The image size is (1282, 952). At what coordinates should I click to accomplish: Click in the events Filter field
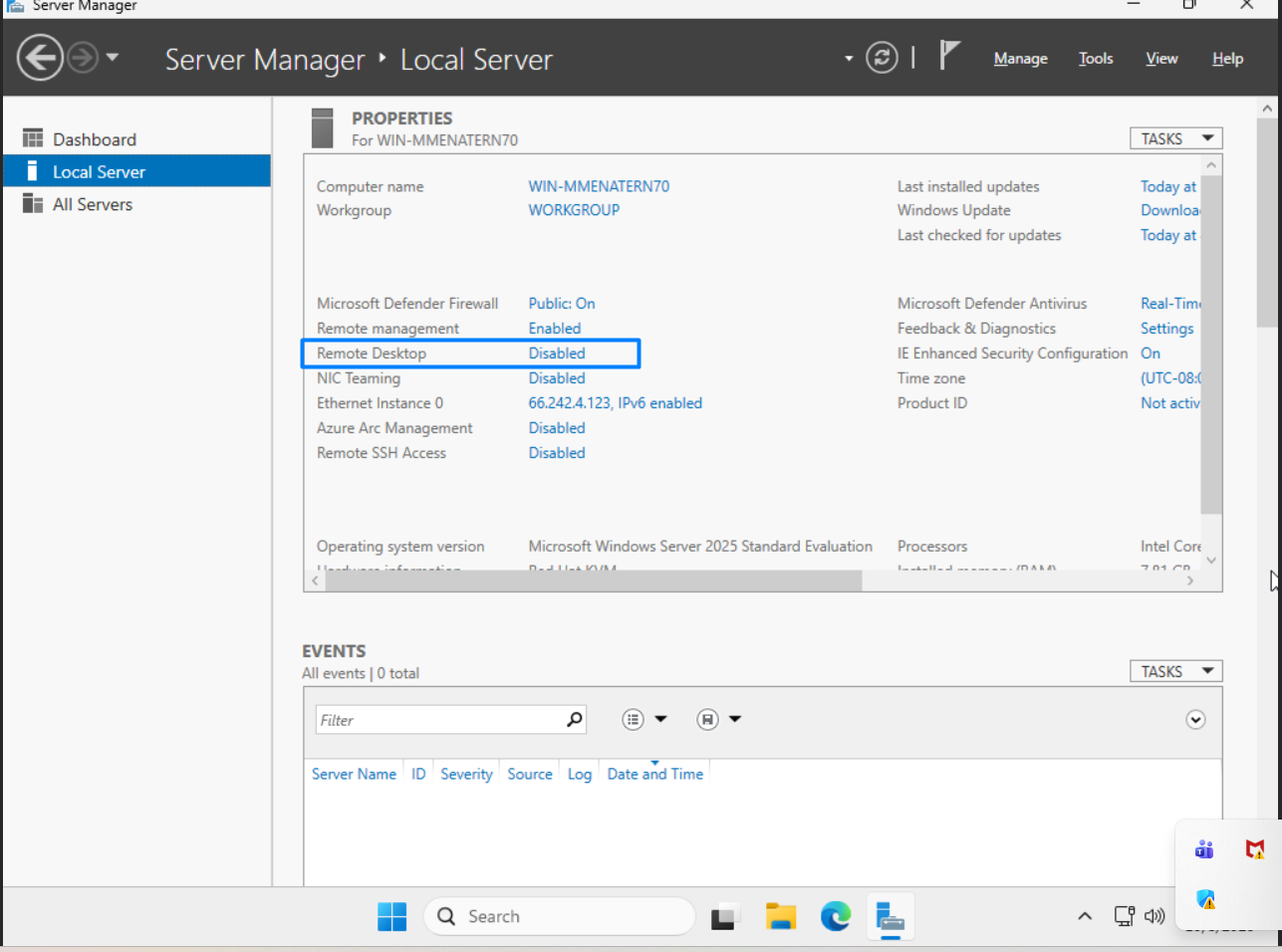pos(438,720)
